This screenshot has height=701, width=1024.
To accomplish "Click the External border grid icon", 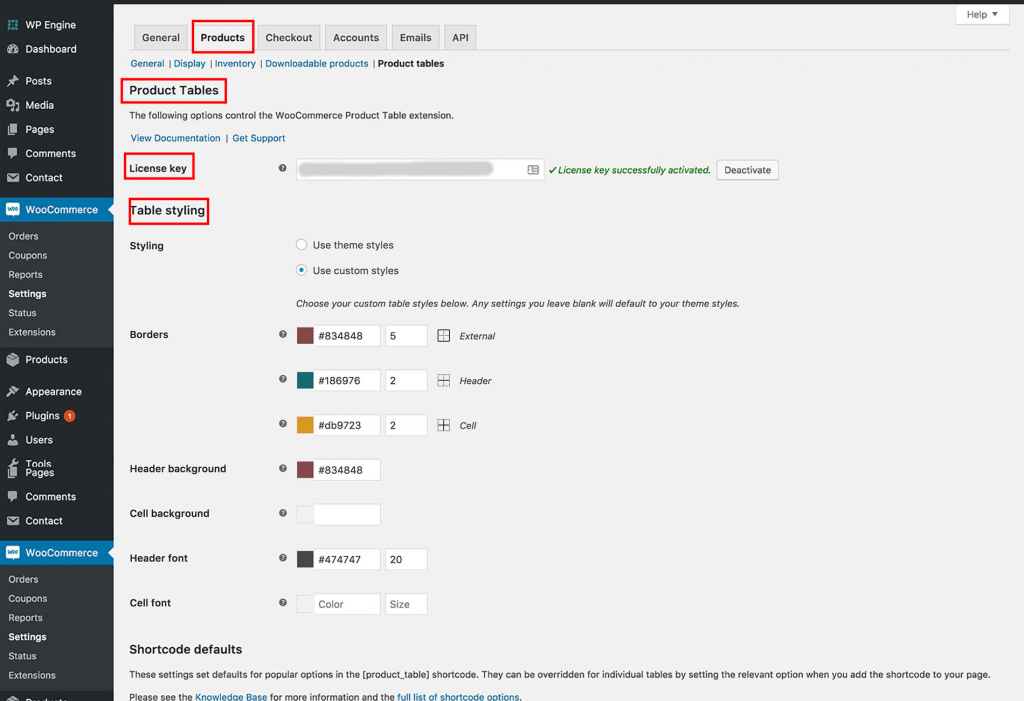I will tap(443, 336).
